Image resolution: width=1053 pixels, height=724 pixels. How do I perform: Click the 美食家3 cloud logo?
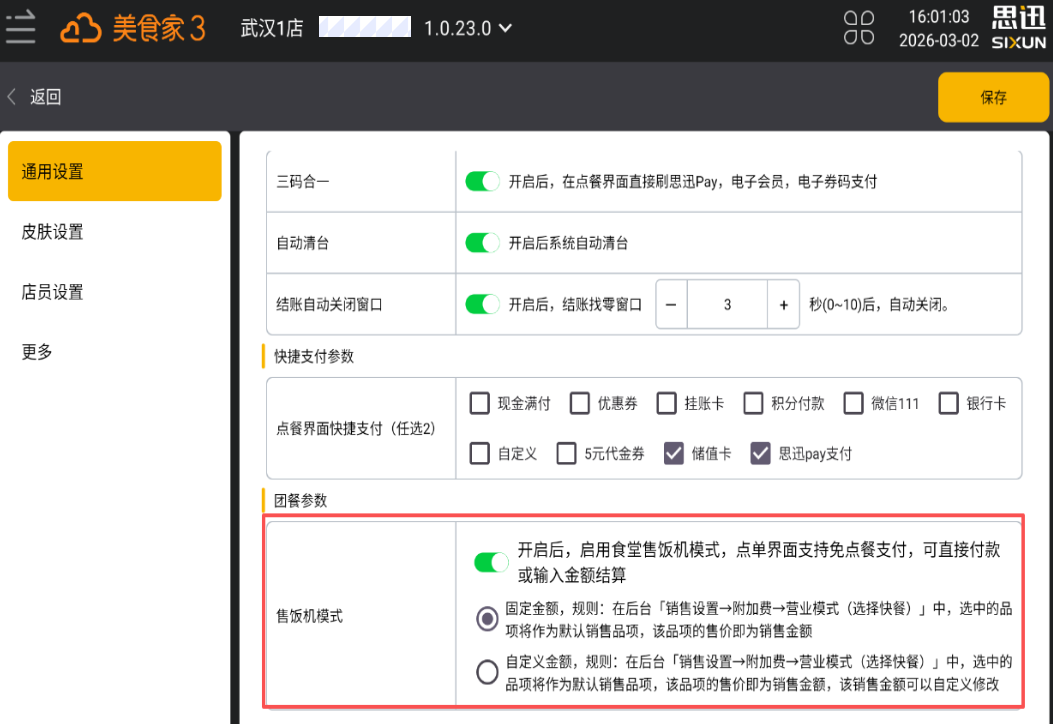coord(132,28)
